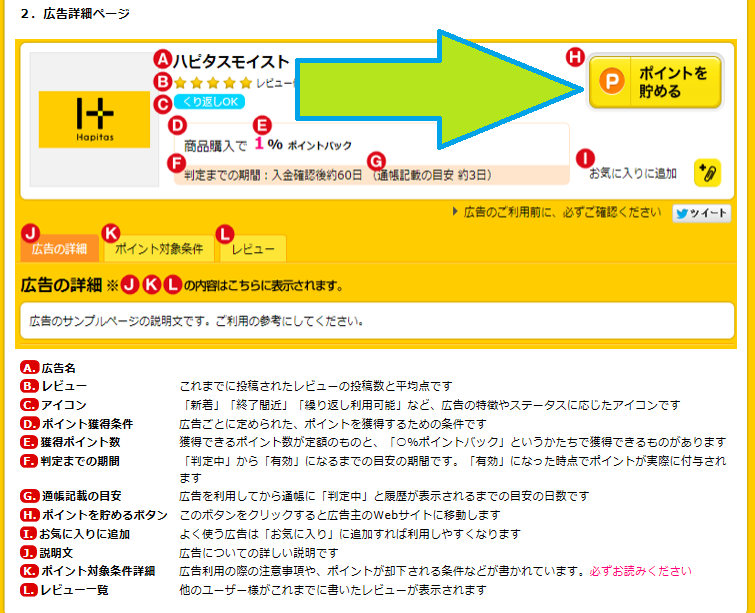Click the ポイントを貯める button
Viewport: 755px width, 613px height.
655,82
